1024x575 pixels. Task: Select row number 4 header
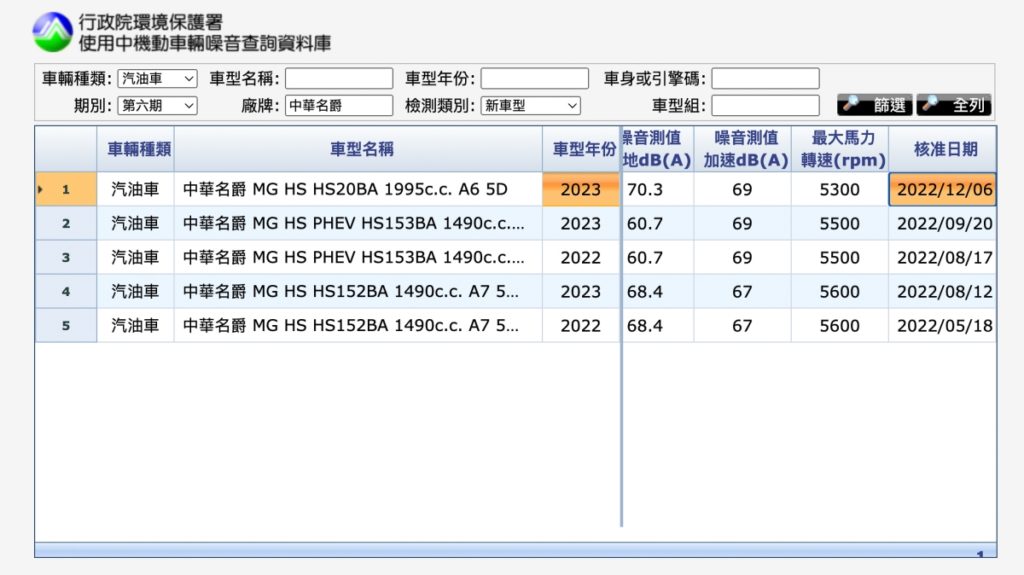click(66, 291)
